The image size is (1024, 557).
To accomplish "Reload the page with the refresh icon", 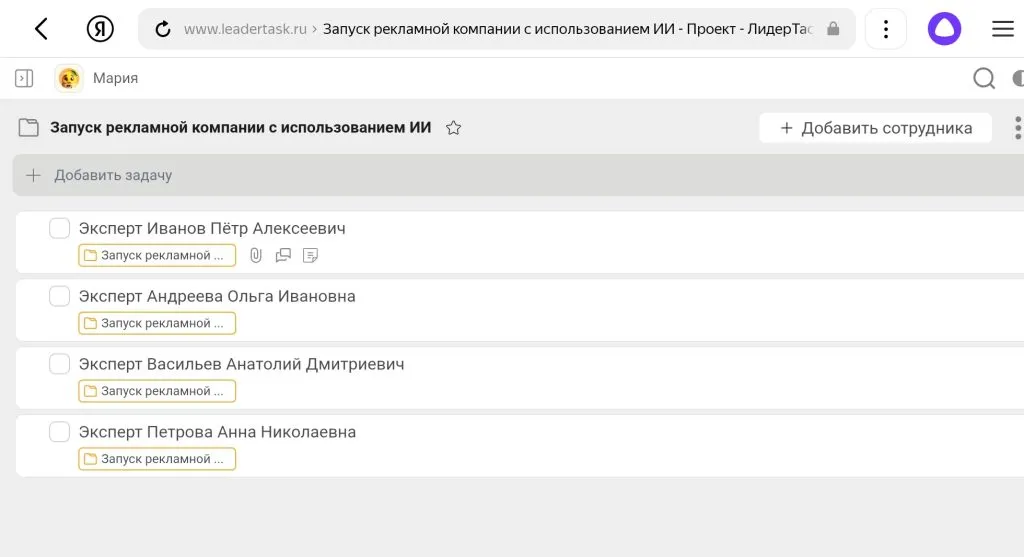I will tap(163, 29).
